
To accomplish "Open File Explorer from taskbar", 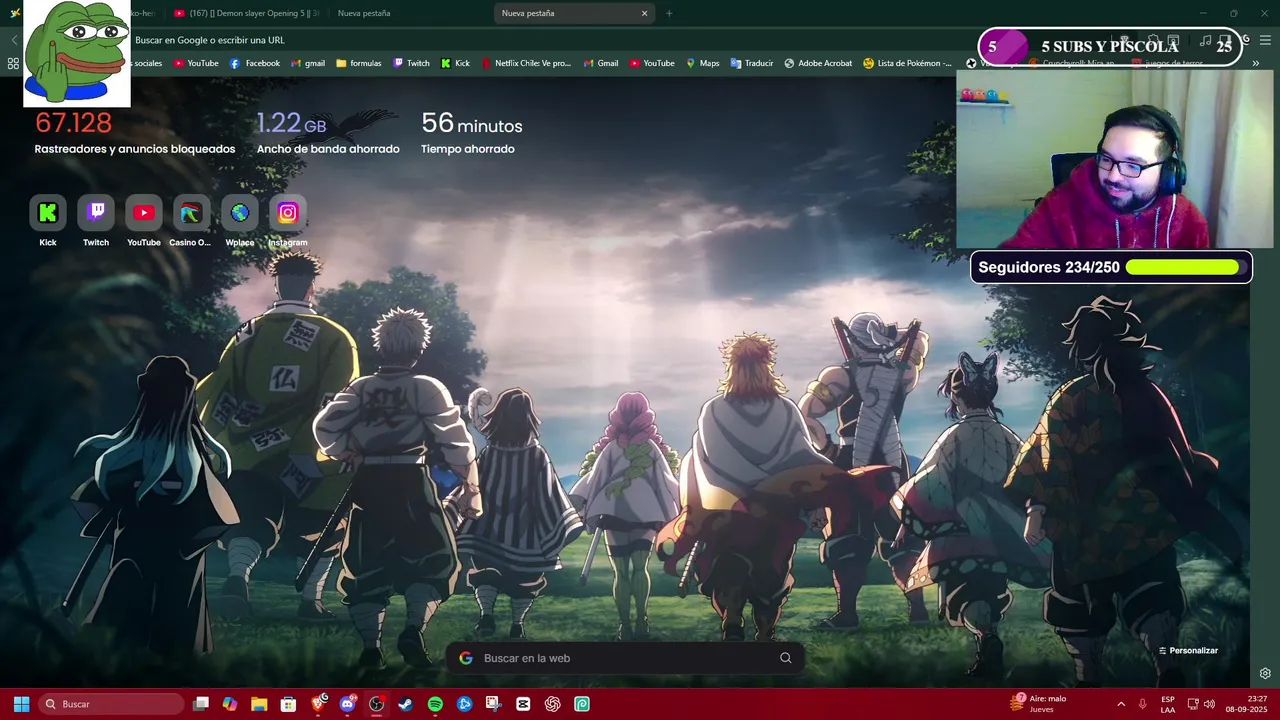I will point(259,704).
